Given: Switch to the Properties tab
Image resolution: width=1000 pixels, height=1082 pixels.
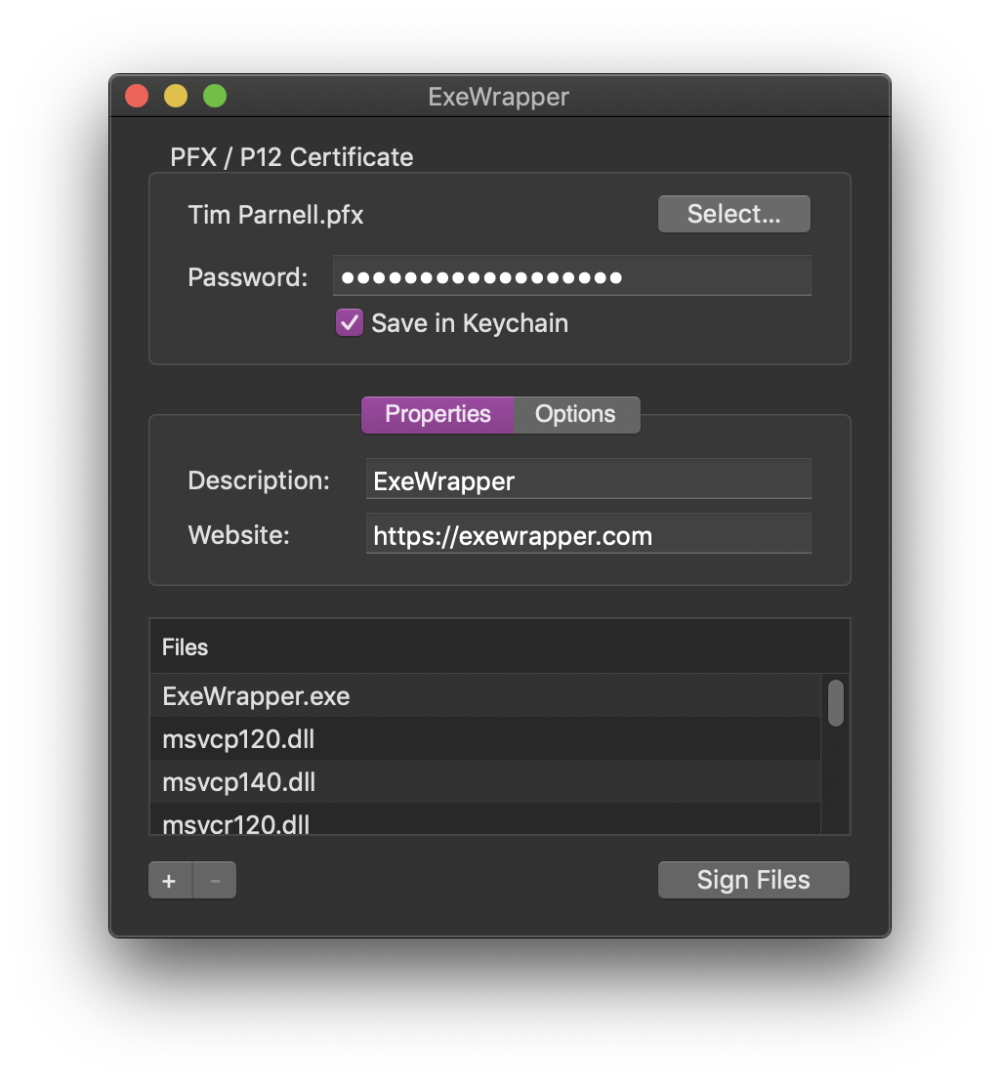Looking at the screenshot, I should click(438, 414).
